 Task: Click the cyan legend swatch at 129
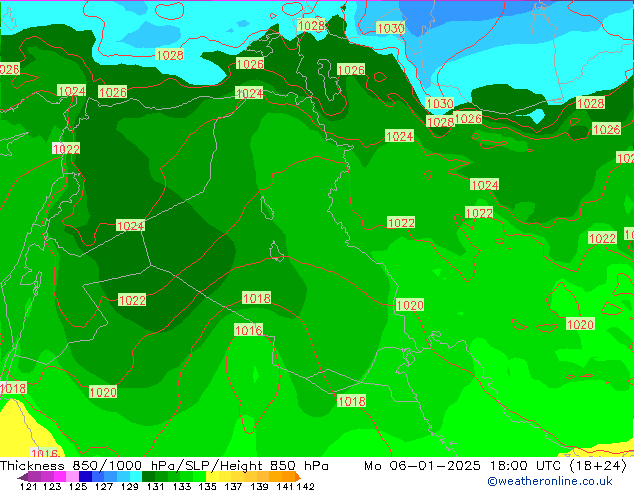136,476
